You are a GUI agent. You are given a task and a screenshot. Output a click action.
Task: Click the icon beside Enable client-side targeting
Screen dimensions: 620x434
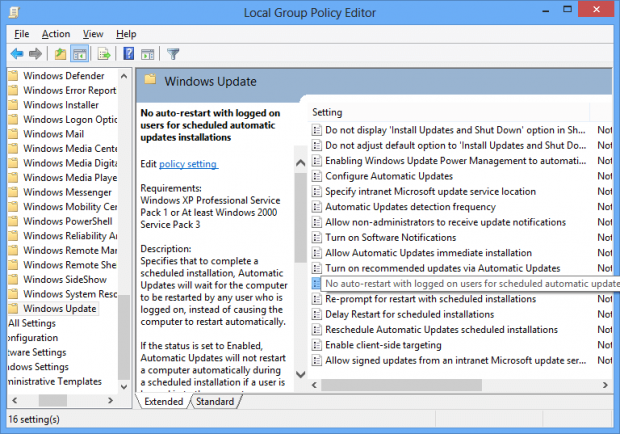(x=317, y=345)
